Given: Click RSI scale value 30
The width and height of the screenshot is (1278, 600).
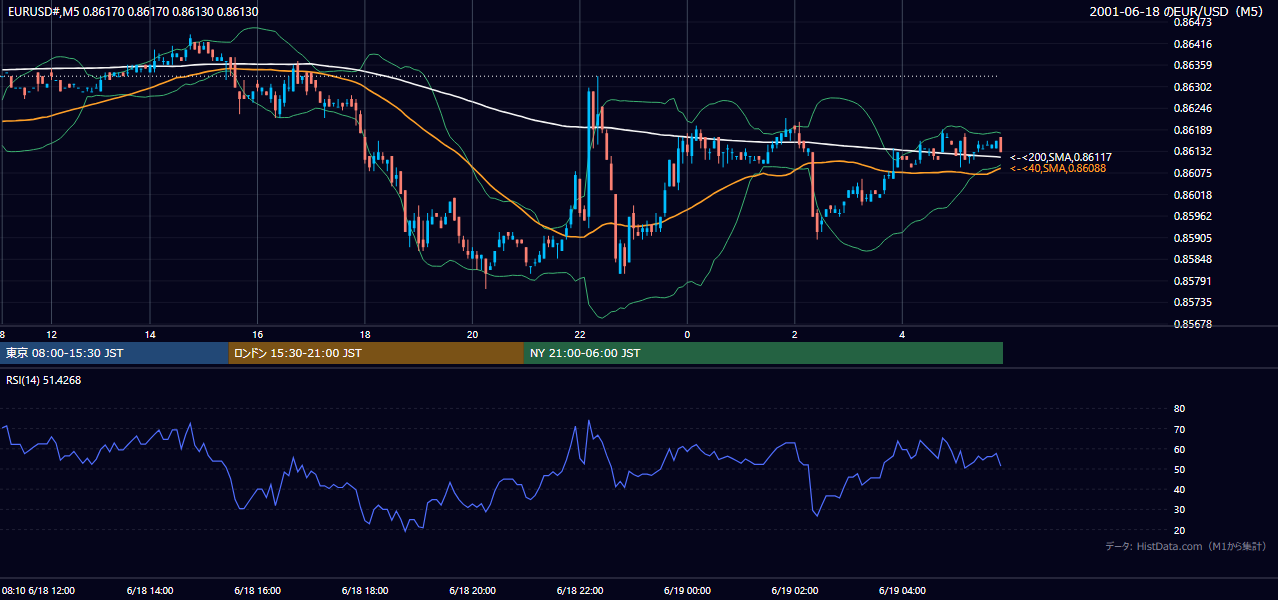Looking at the screenshot, I should (x=1179, y=510).
